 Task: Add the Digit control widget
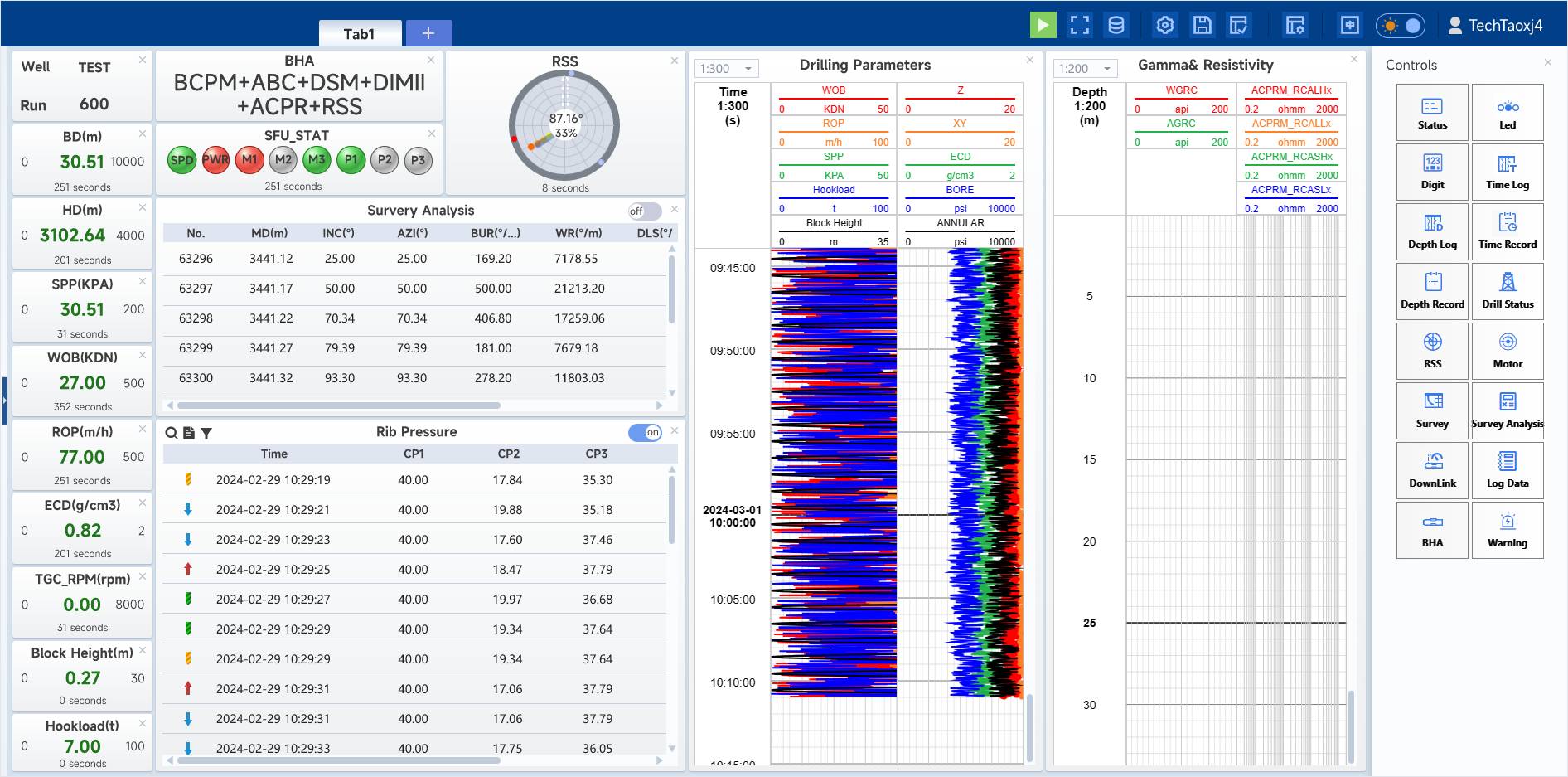point(1432,172)
